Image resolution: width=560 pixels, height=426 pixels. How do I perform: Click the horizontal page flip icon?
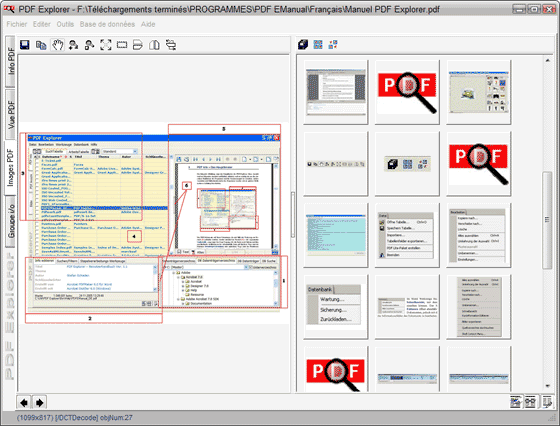[138, 45]
